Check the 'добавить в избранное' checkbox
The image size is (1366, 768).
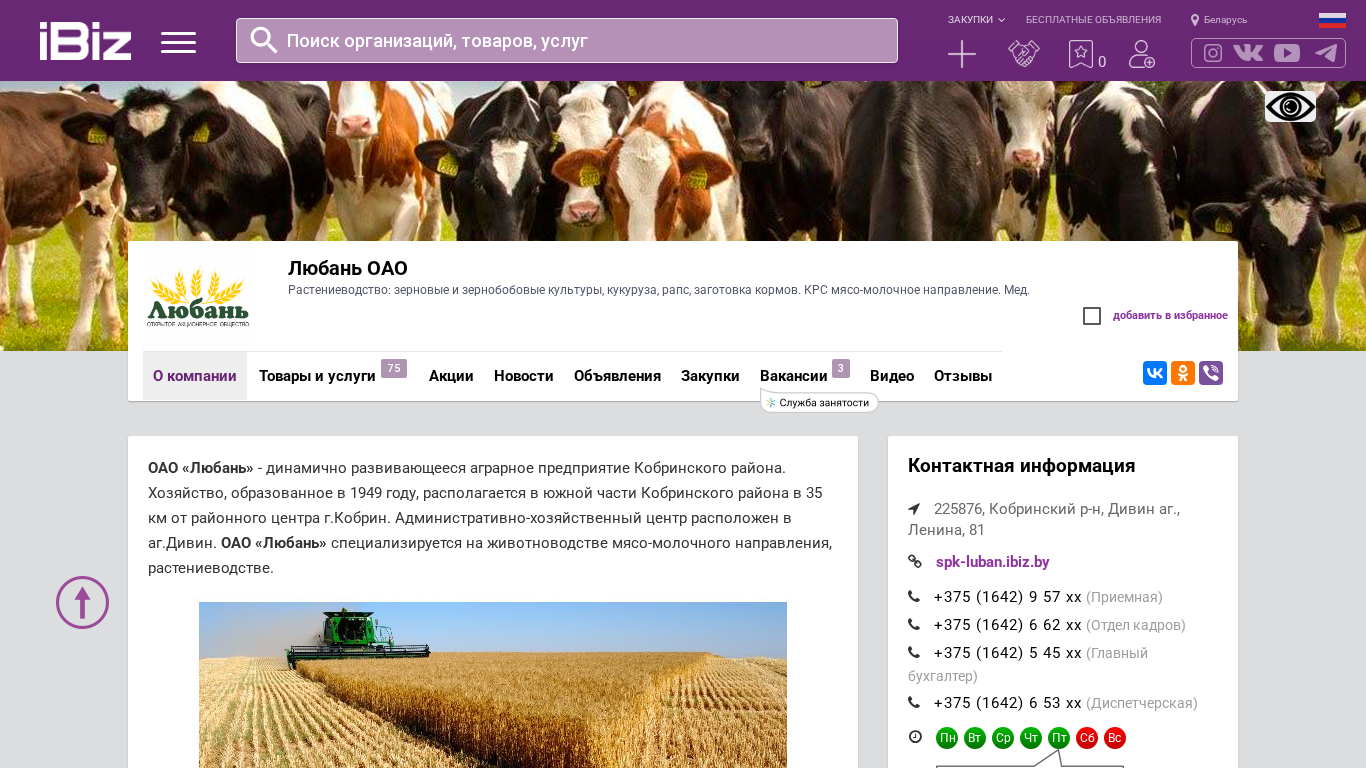coord(1092,316)
